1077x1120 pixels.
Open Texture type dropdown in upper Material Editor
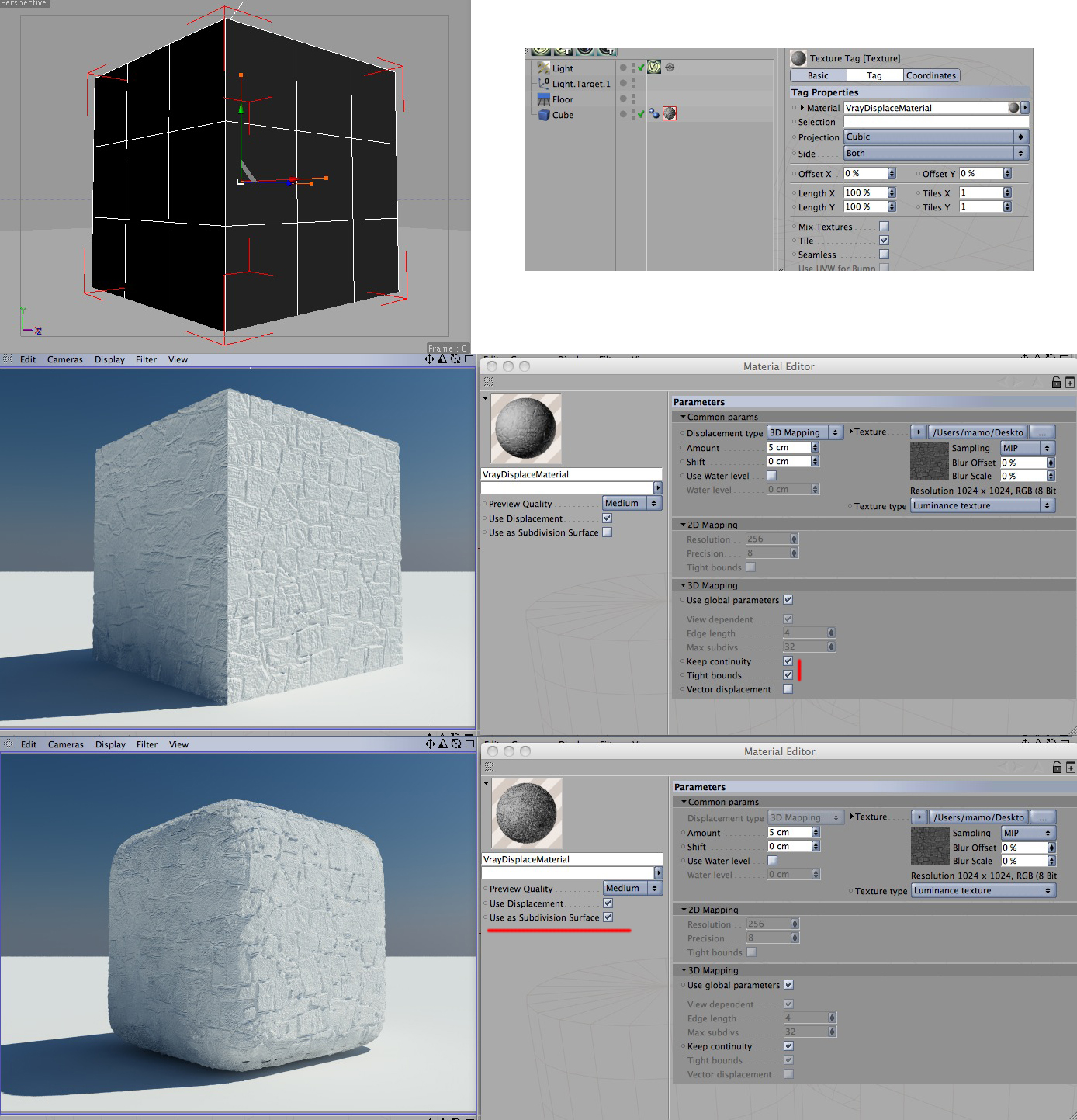coord(983,505)
